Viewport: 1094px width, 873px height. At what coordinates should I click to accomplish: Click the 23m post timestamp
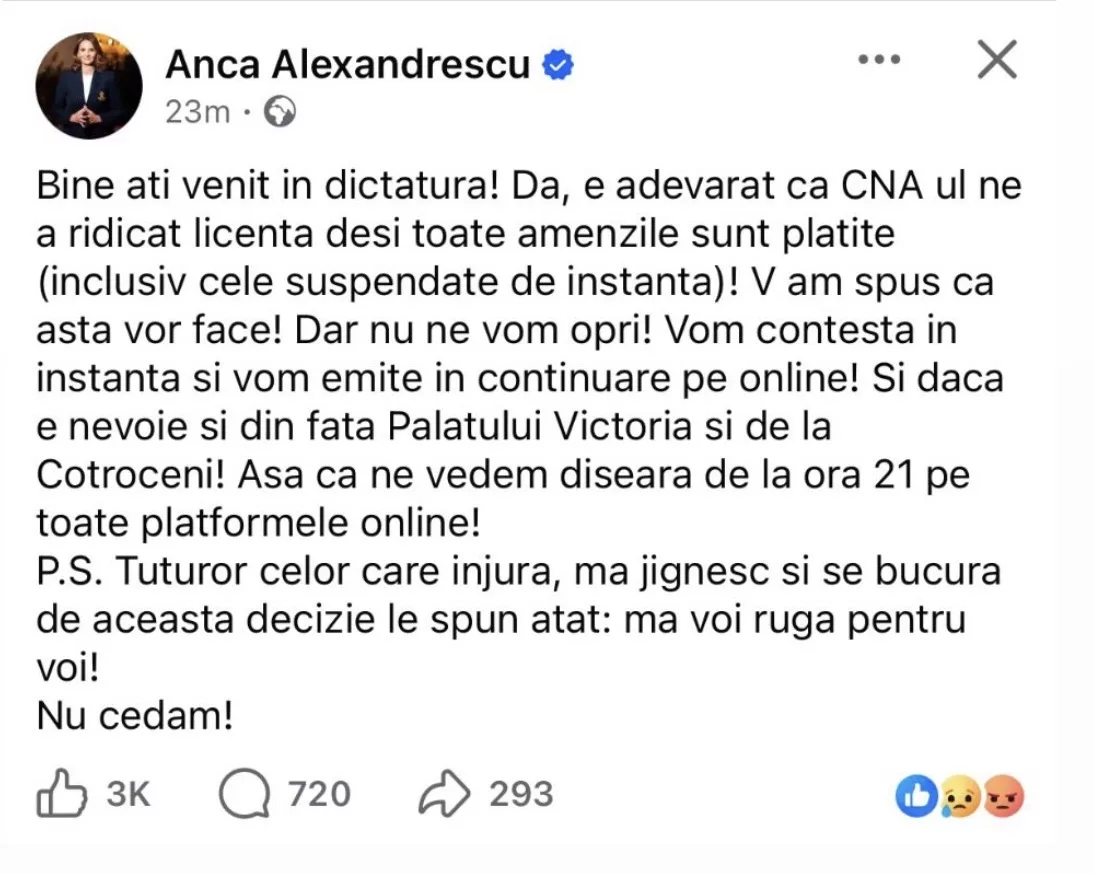[x=197, y=113]
